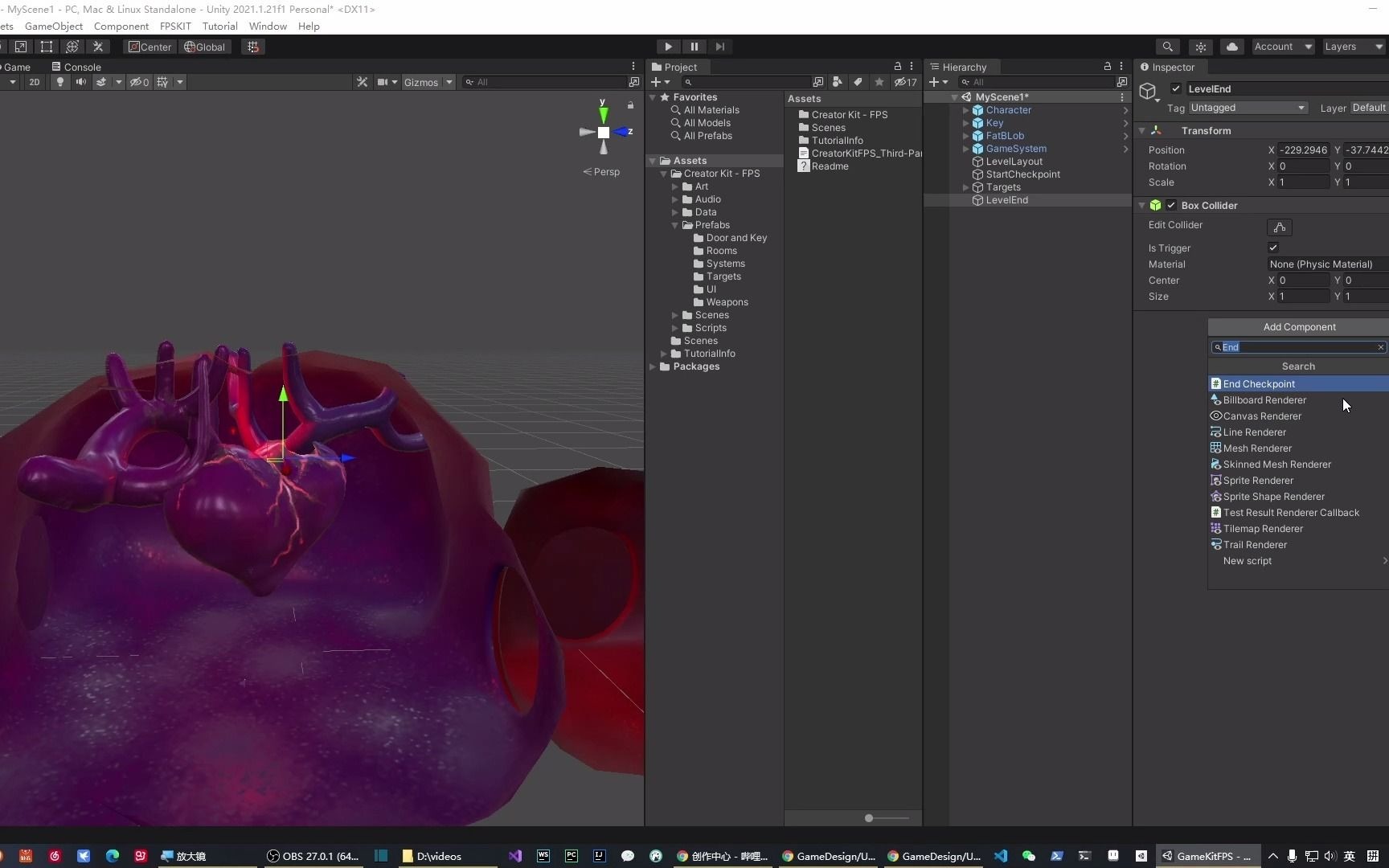Select New script at the list bottom
The width and height of the screenshot is (1389, 868).
(1247, 561)
